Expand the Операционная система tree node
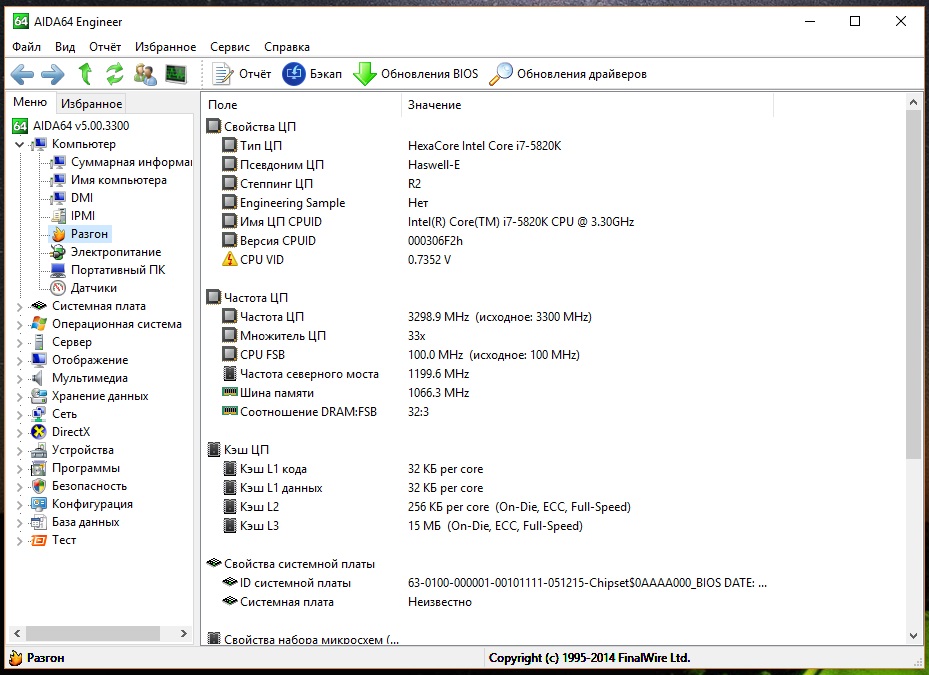The image size is (929, 675). point(19,324)
